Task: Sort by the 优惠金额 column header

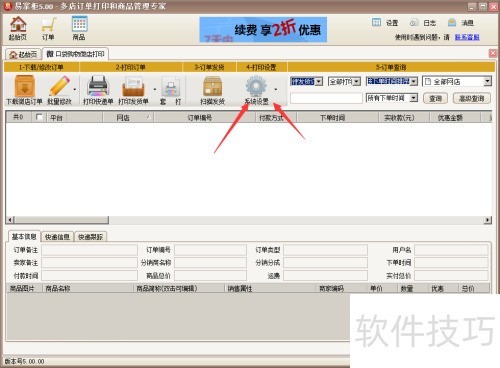Action: 454,117
